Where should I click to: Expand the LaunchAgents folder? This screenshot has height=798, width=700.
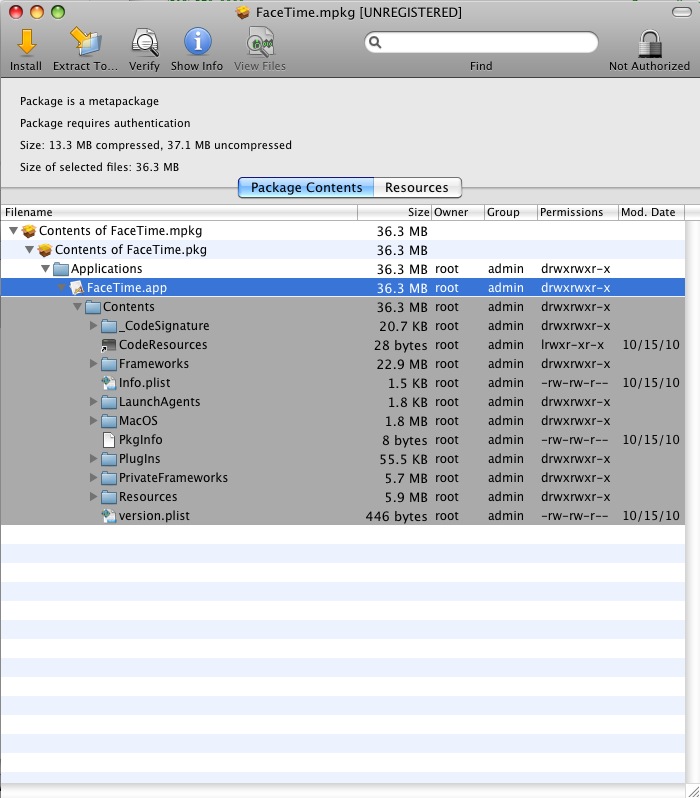(93, 402)
